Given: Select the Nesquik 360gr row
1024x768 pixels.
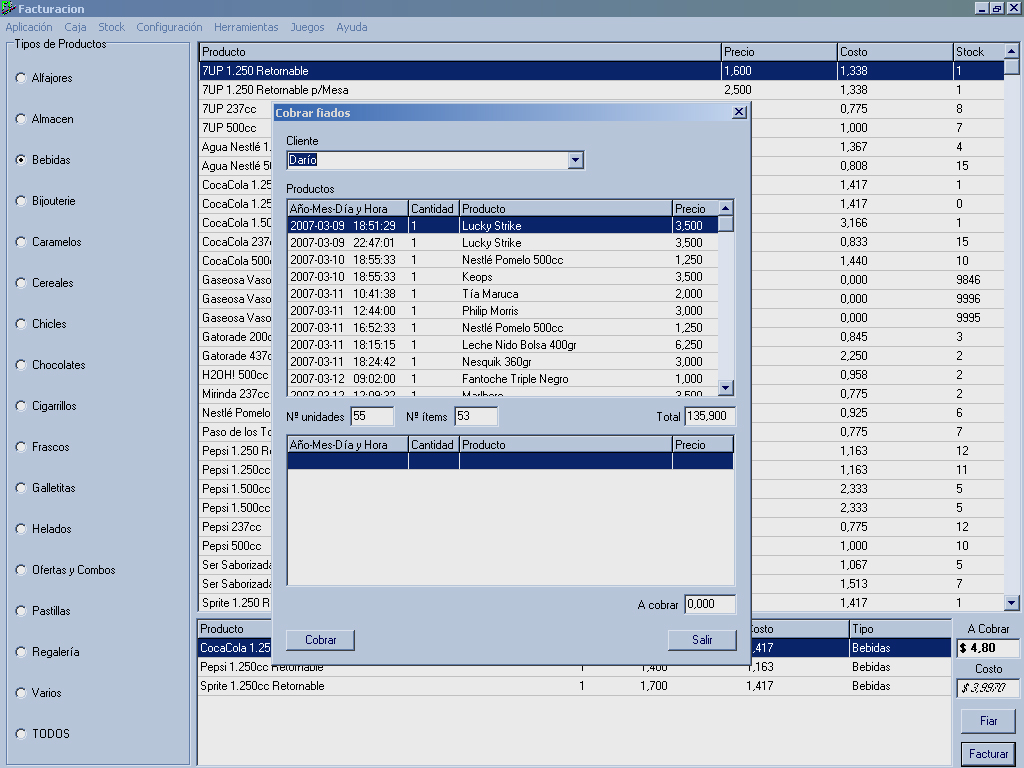Looking at the screenshot, I should [503, 362].
